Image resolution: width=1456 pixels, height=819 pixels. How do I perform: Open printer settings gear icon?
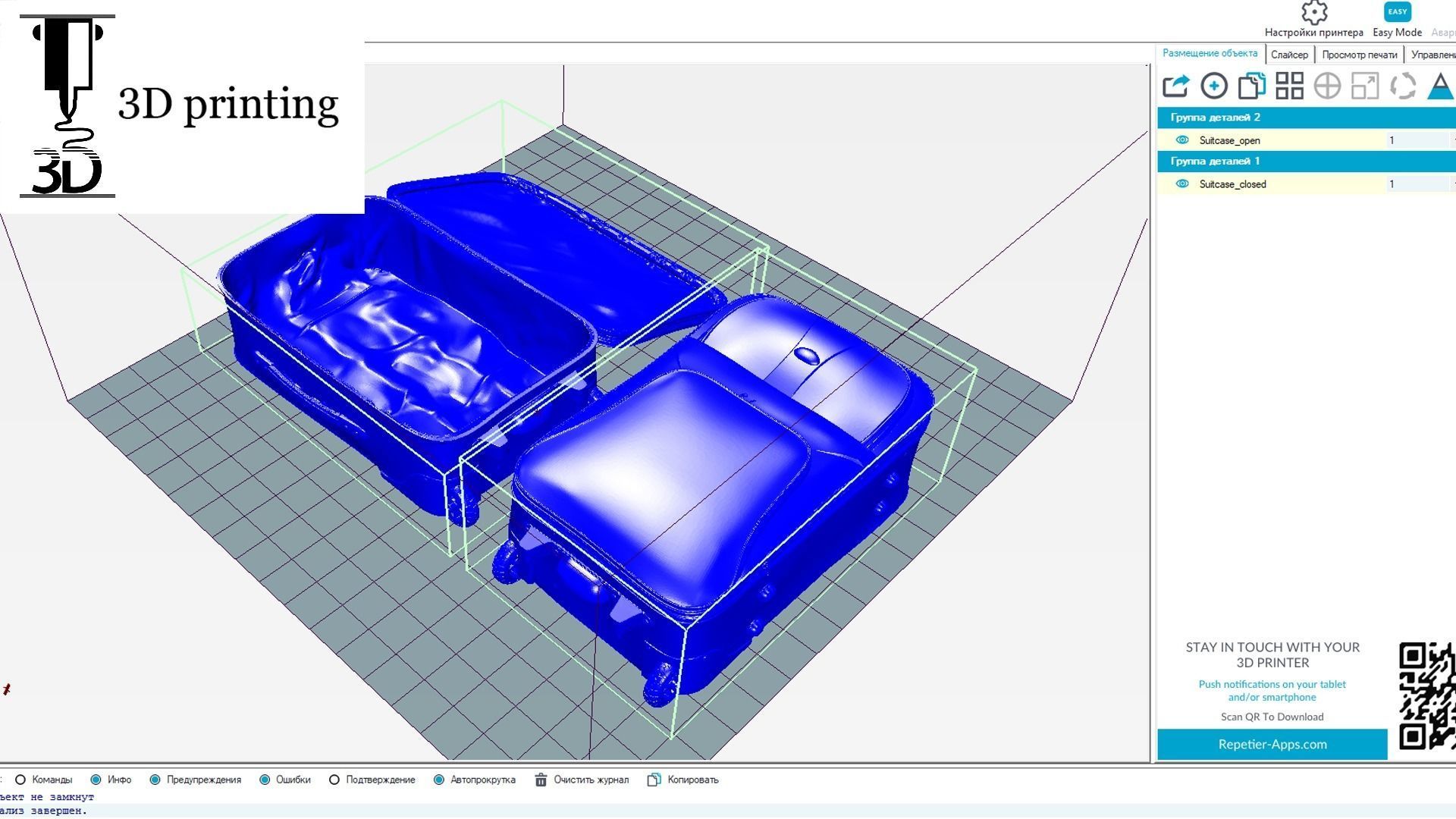click(x=1313, y=13)
